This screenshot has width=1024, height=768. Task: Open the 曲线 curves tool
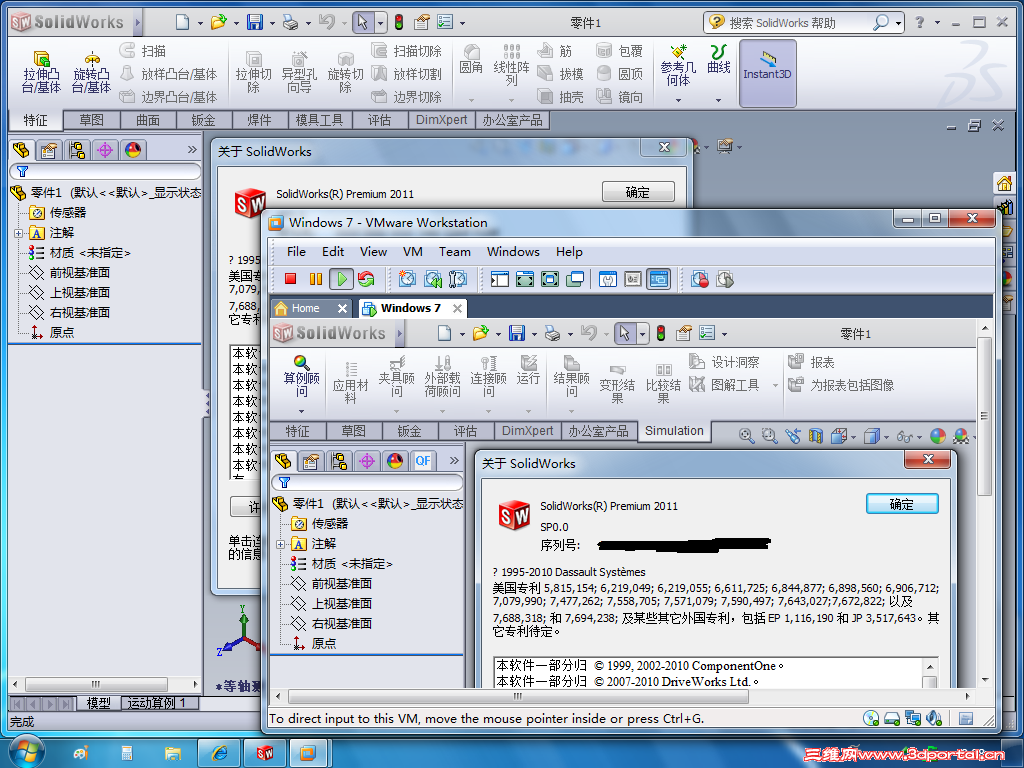pyautogui.click(x=718, y=58)
